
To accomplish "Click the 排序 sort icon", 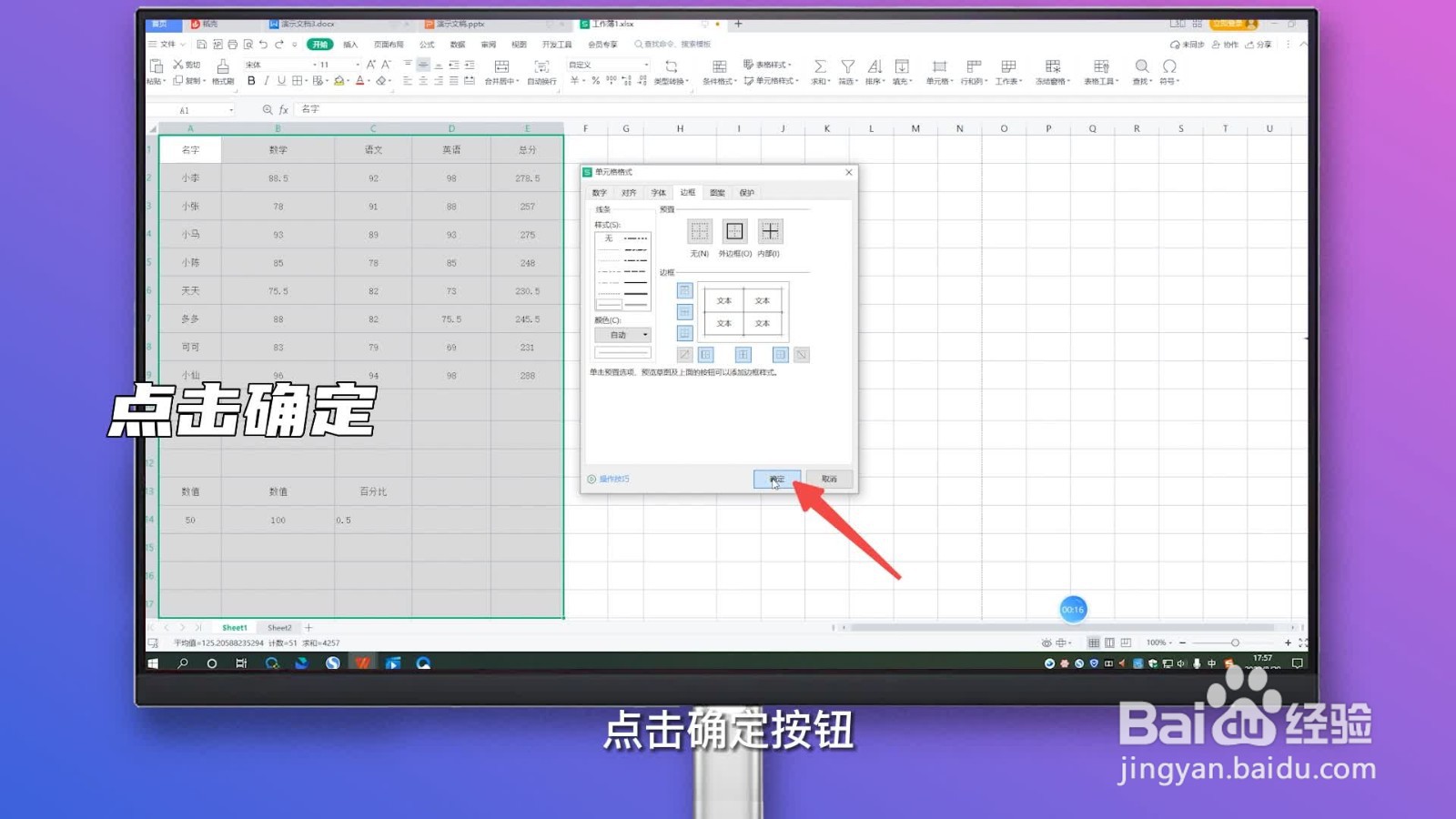I will (875, 72).
